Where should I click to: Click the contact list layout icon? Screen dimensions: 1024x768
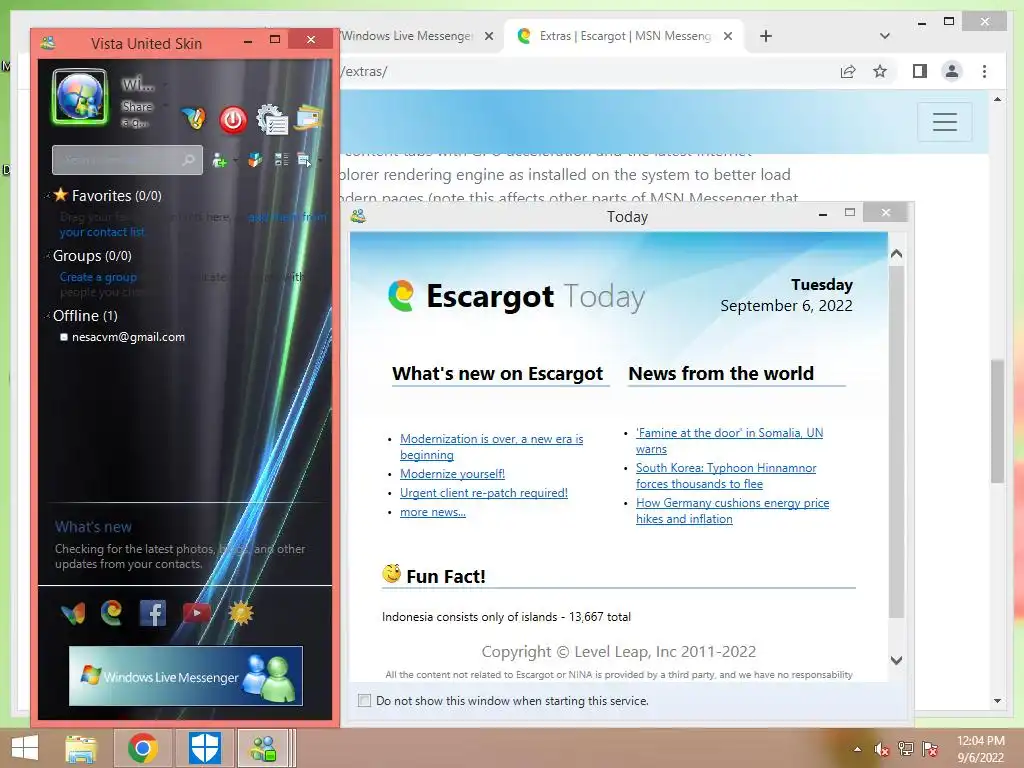click(x=281, y=159)
